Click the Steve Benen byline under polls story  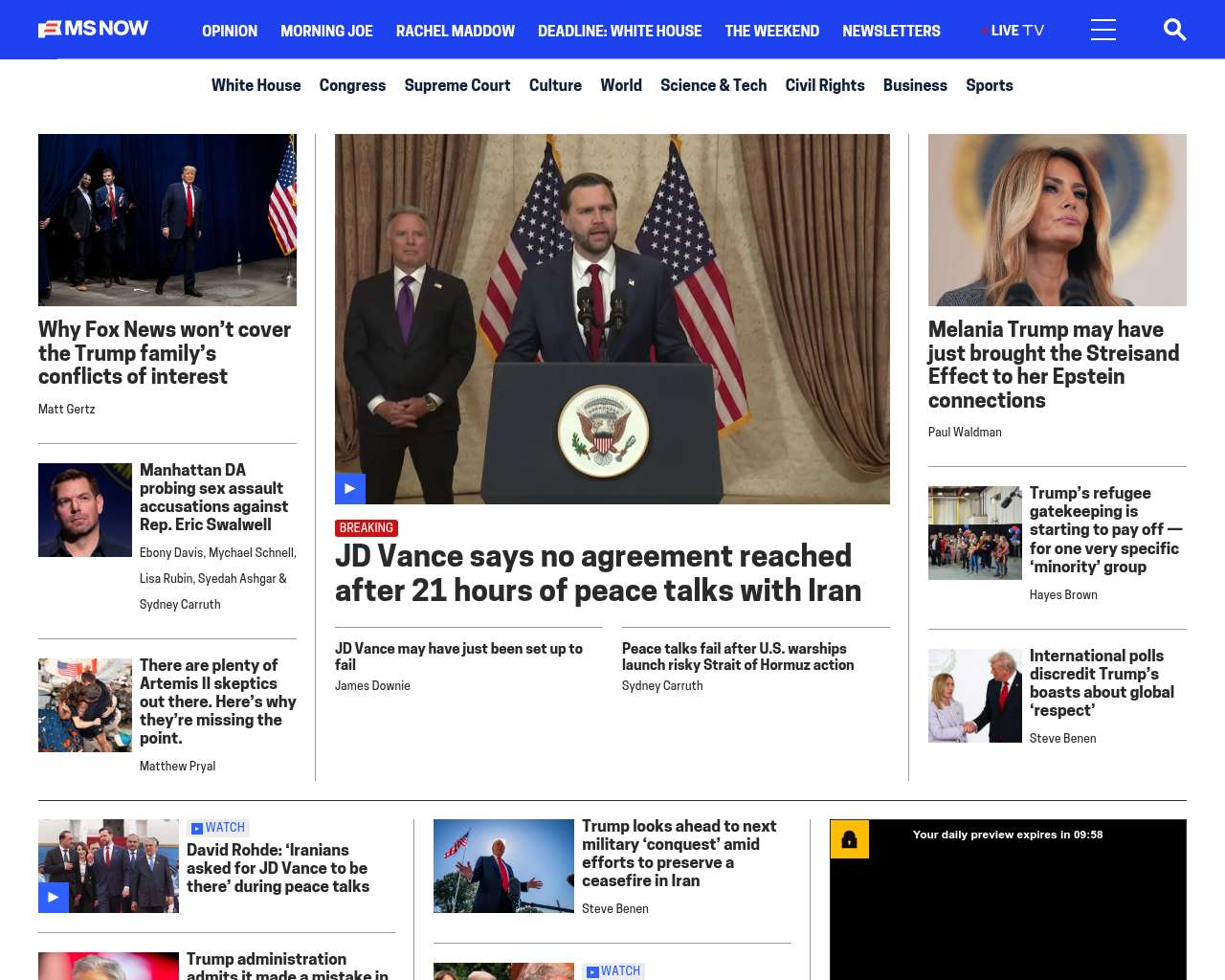[x=1063, y=738]
